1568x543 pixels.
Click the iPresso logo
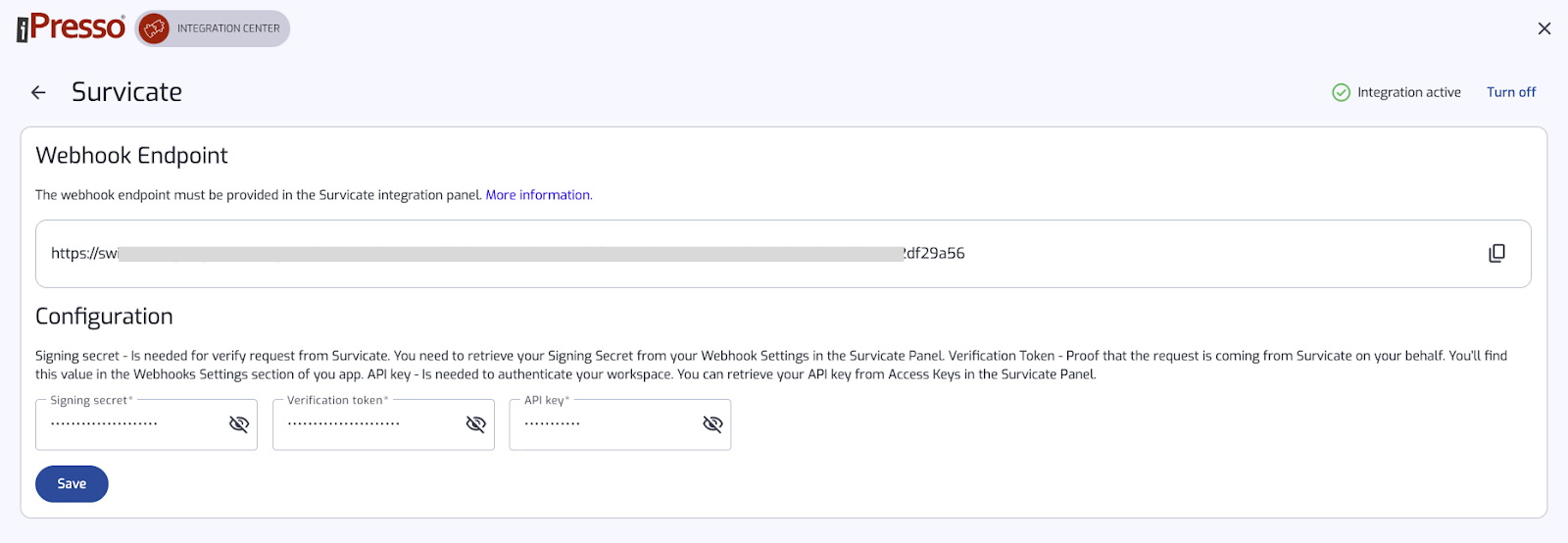71,27
